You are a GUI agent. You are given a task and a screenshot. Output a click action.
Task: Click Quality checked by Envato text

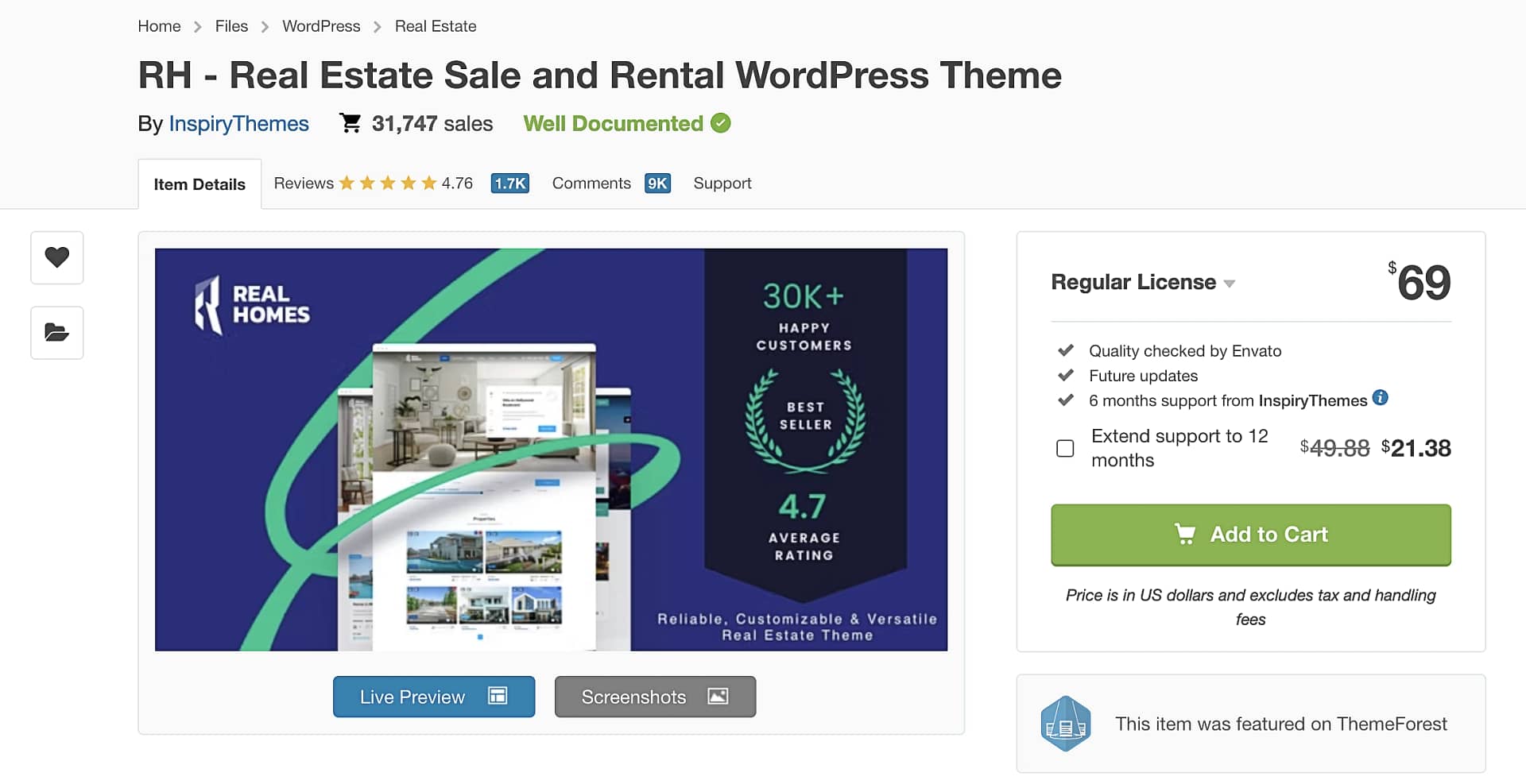(1185, 351)
